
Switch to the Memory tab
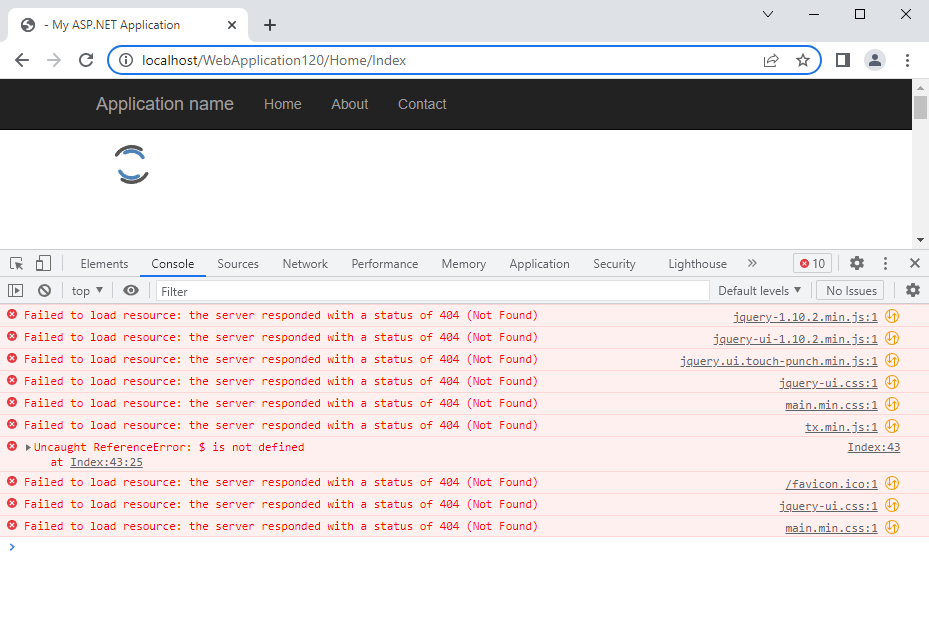pyautogui.click(x=463, y=264)
